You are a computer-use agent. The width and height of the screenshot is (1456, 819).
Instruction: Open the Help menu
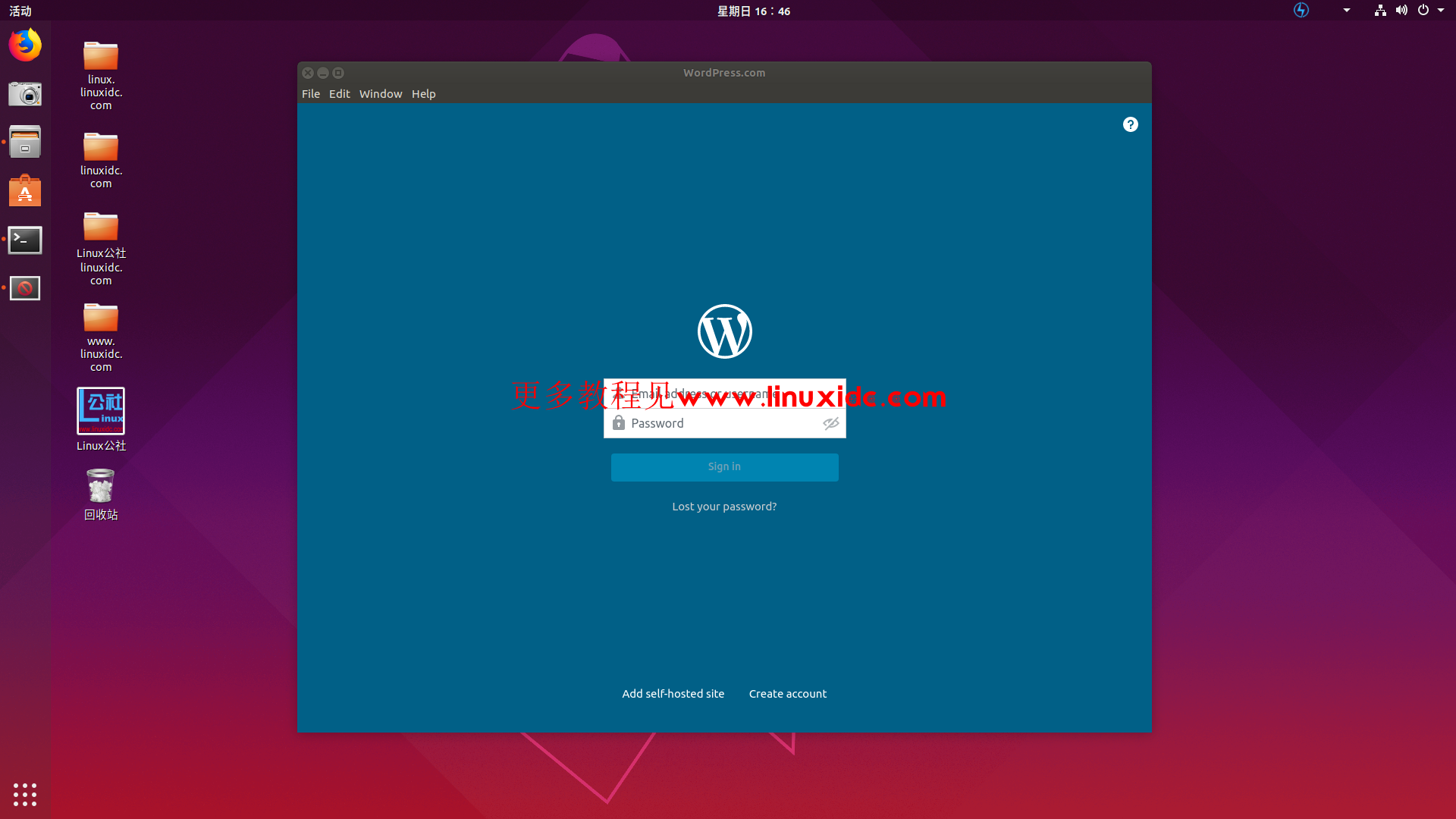pos(423,93)
